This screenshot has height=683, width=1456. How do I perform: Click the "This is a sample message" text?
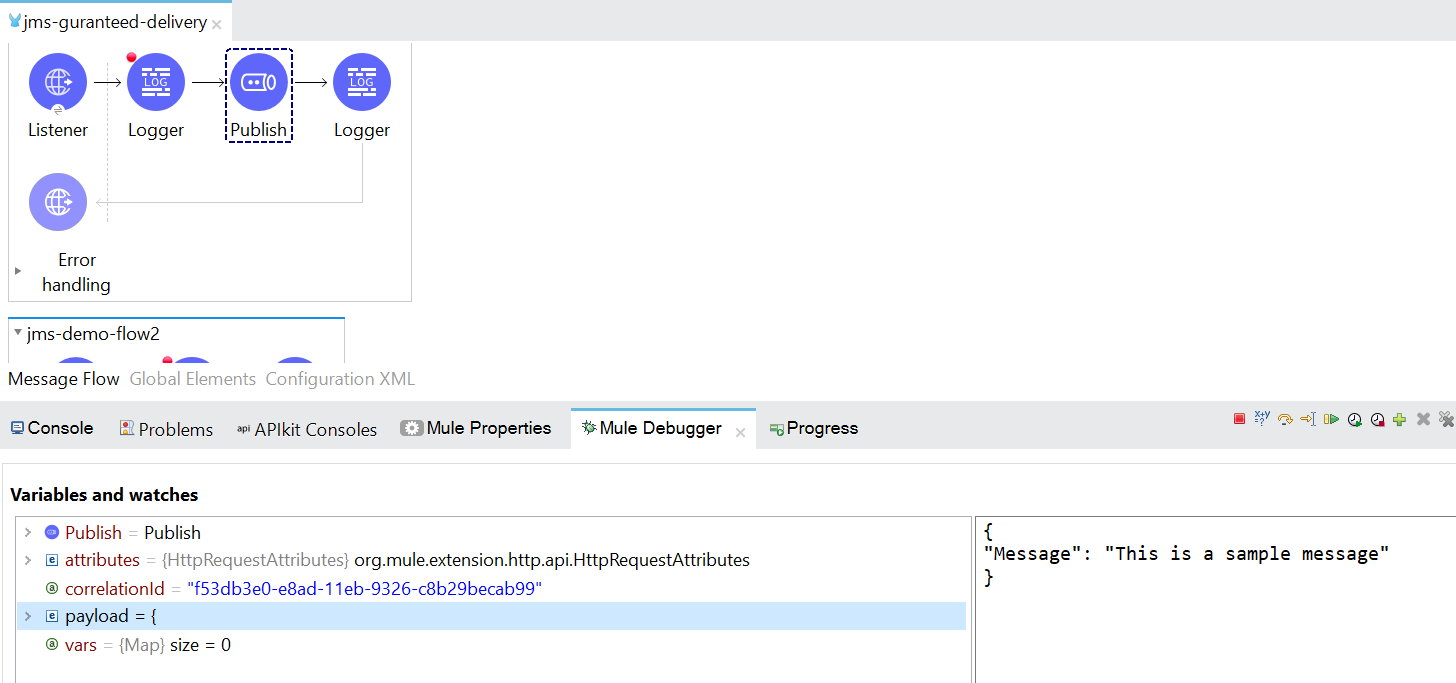(x=1247, y=554)
